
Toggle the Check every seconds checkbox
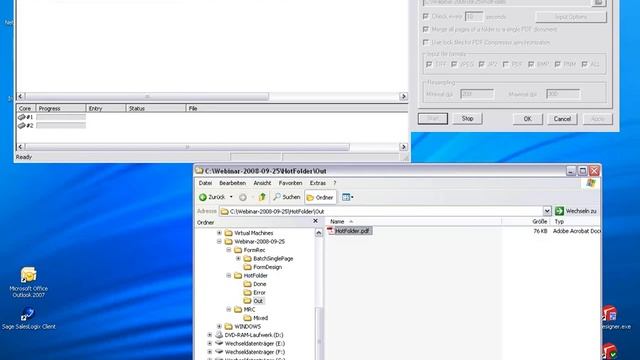426,16
